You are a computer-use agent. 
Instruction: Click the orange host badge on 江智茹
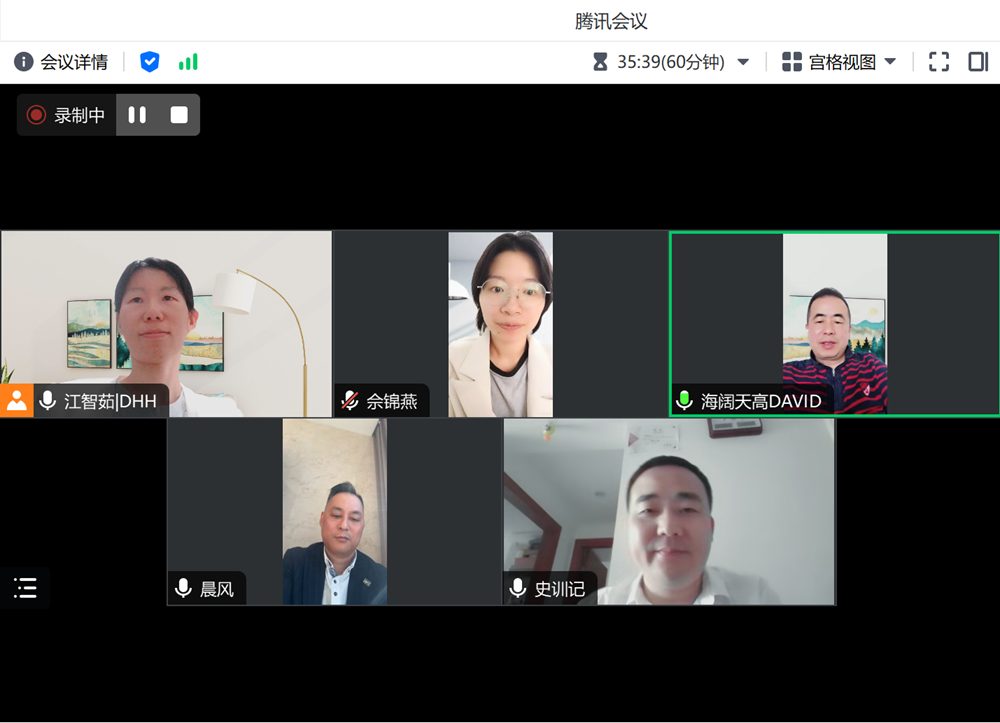coord(17,400)
